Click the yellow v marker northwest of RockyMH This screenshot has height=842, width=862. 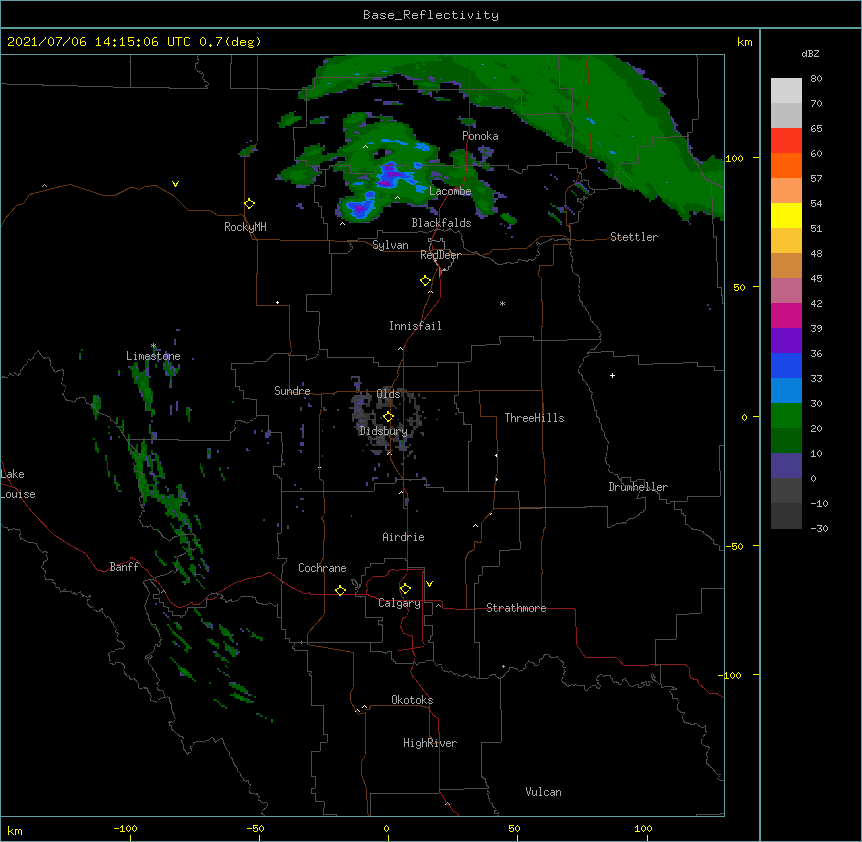[175, 184]
